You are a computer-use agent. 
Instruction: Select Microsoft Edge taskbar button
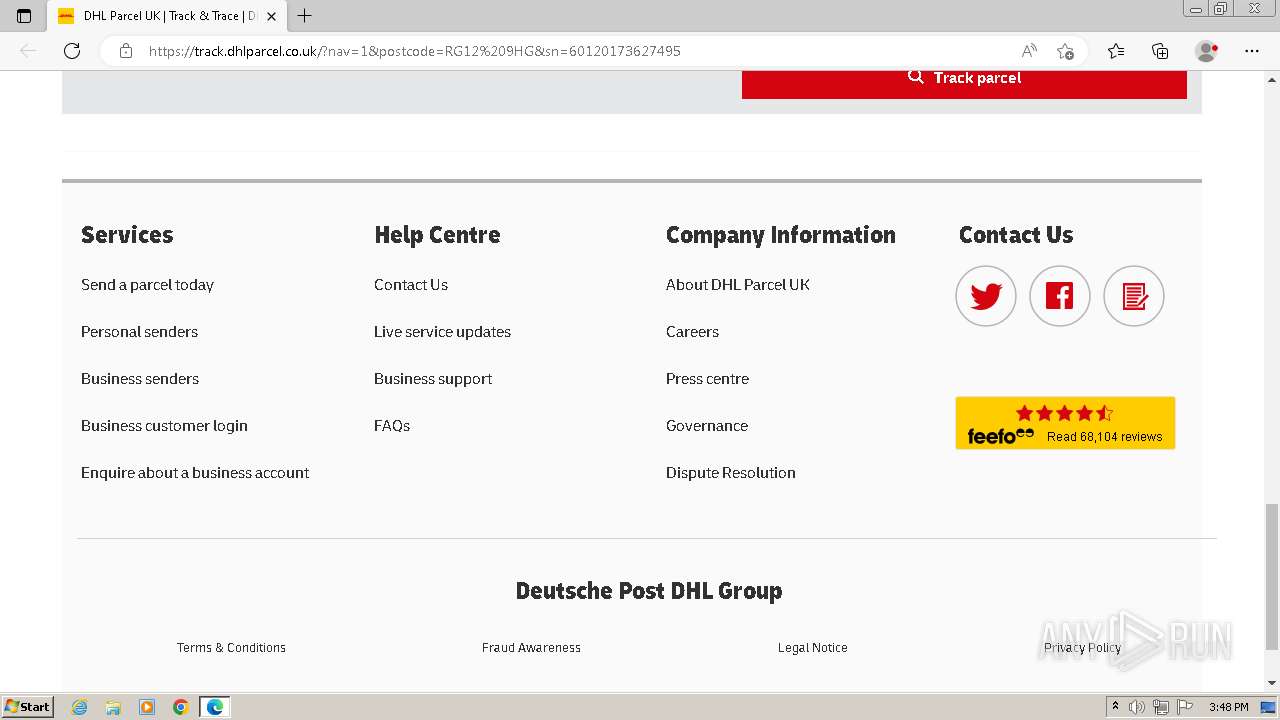[215, 707]
